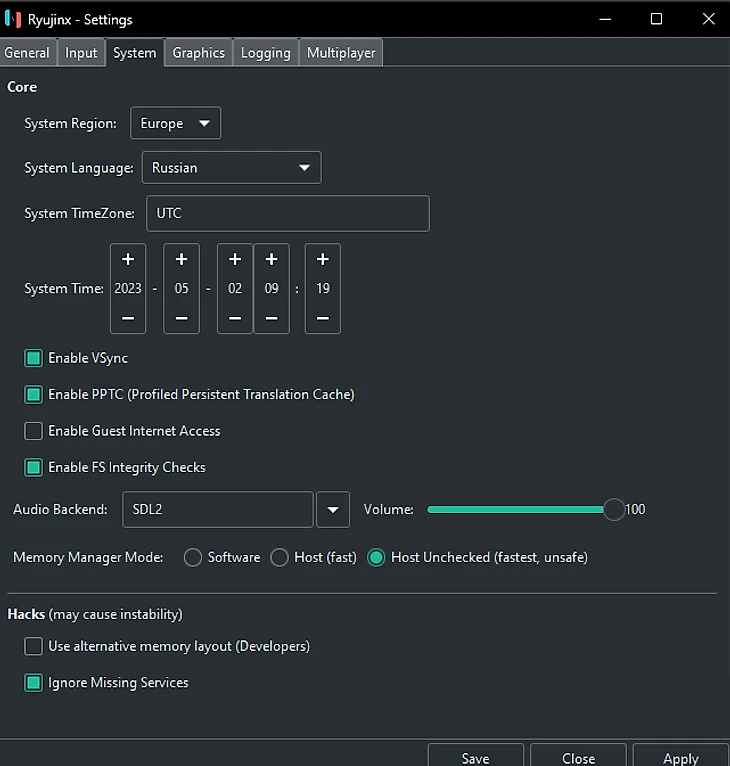This screenshot has height=766, width=730.
Task: Enable Guest Internet Access
Action: click(34, 431)
